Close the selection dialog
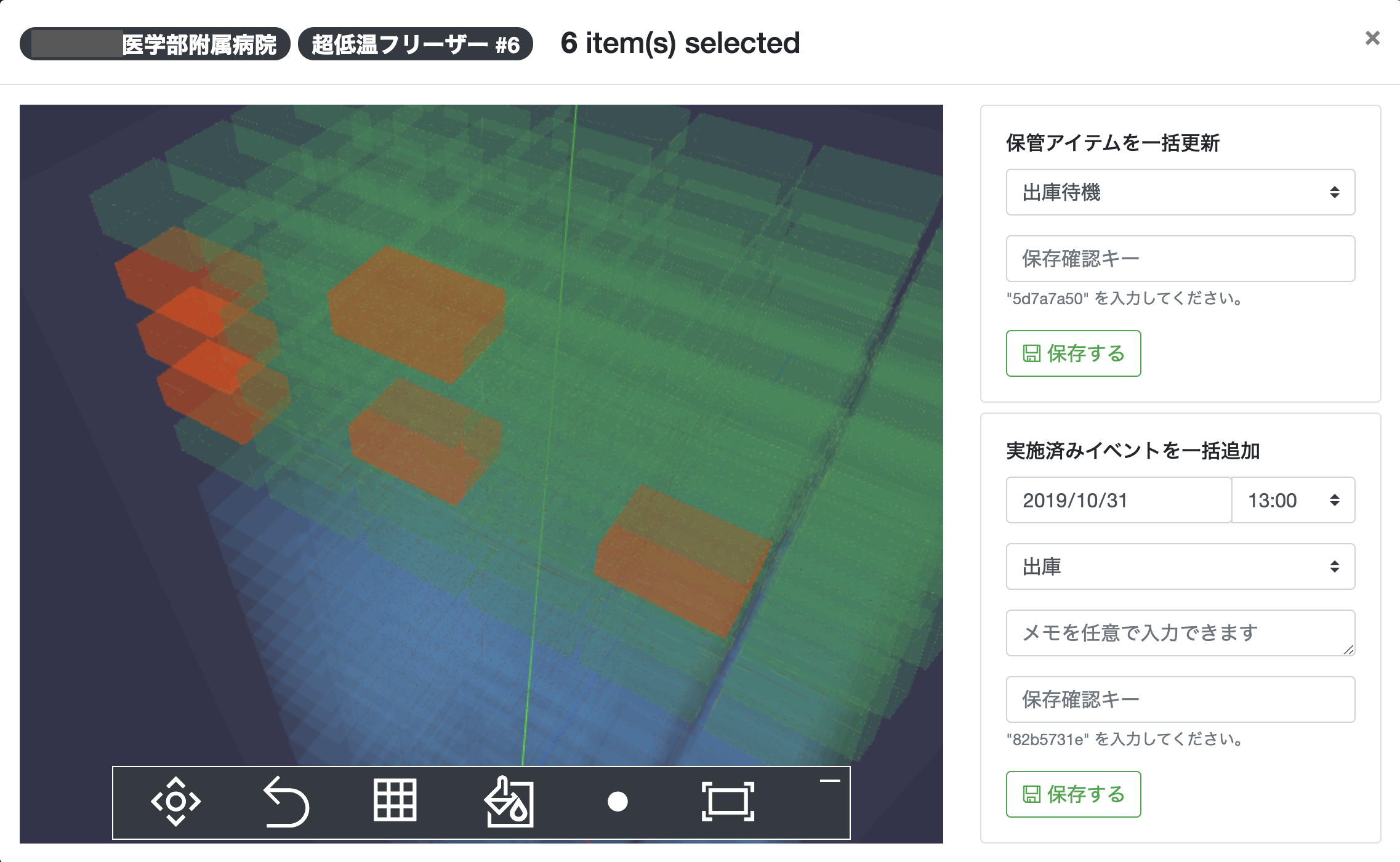This screenshot has height=862, width=1400. coord(1372,38)
